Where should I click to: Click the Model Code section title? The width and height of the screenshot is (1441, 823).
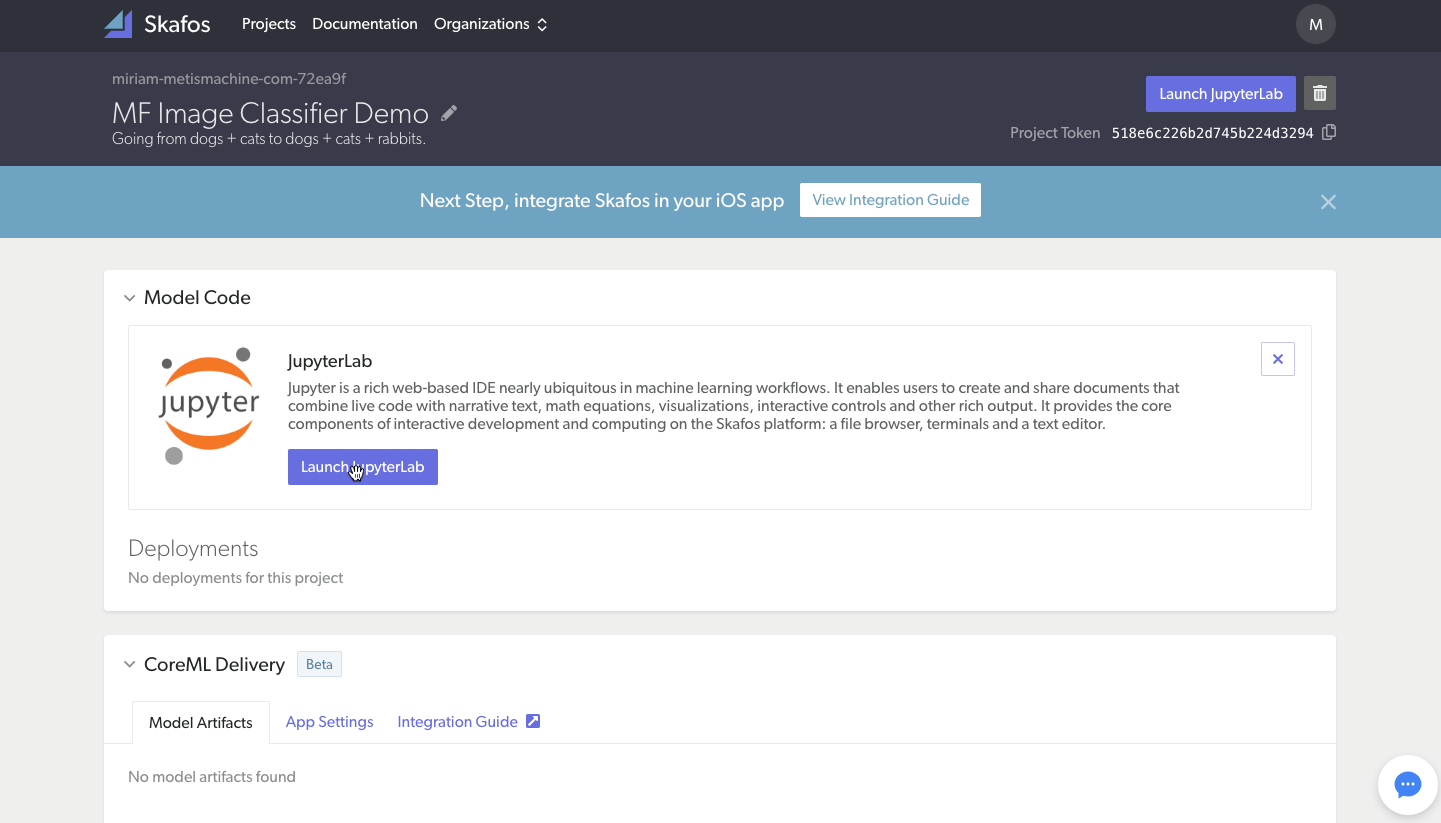(x=197, y=298)
